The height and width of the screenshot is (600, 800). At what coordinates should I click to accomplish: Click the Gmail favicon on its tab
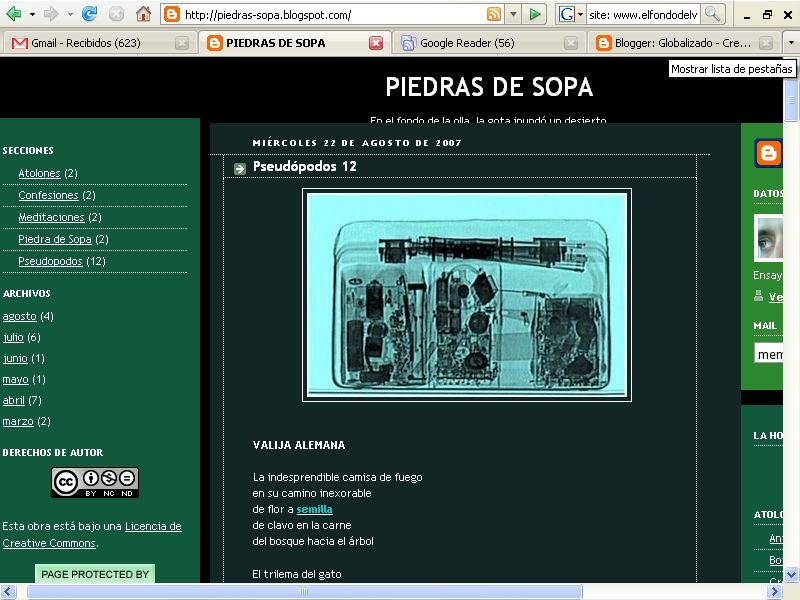point(18,43)
